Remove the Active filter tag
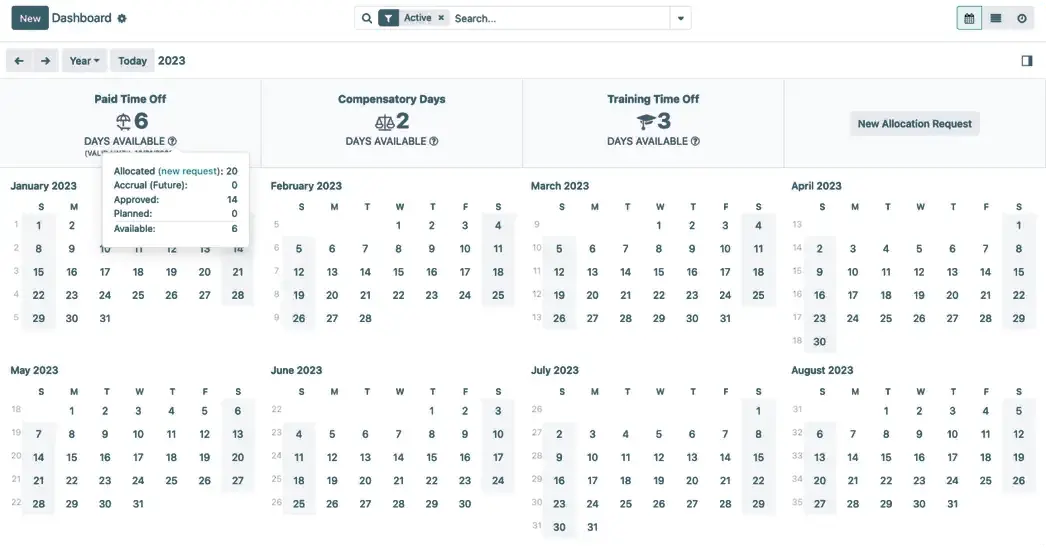 coord(441,18)
